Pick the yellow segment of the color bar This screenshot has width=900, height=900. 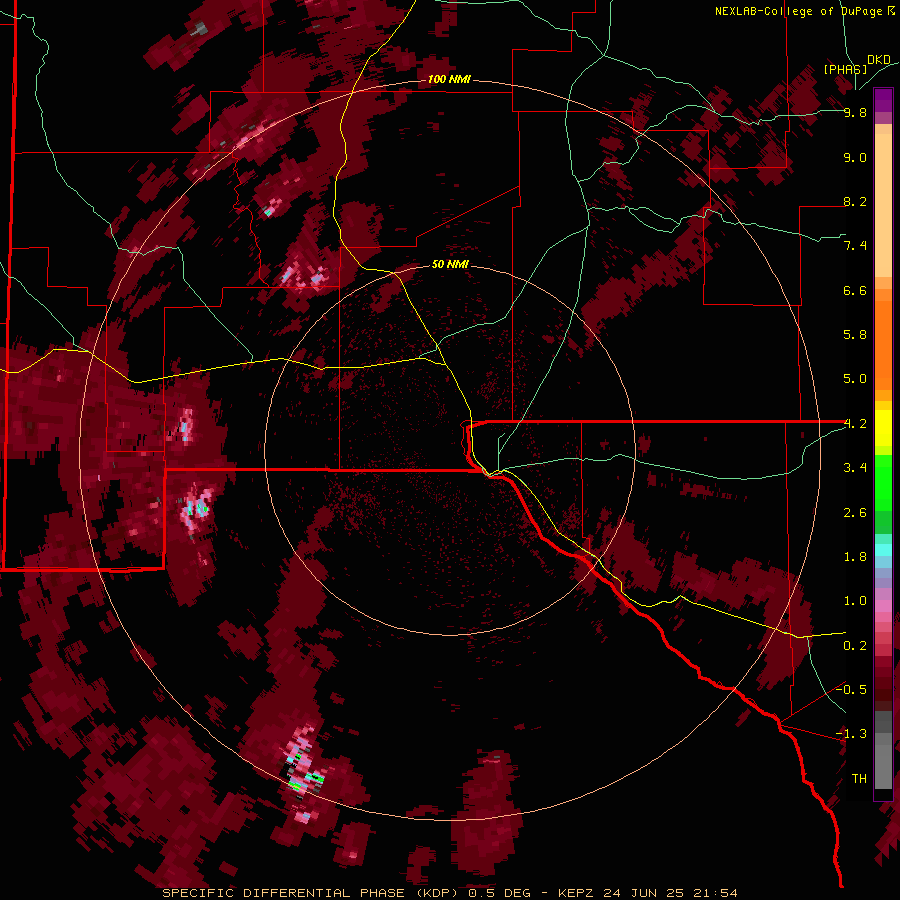pos(883,428)
